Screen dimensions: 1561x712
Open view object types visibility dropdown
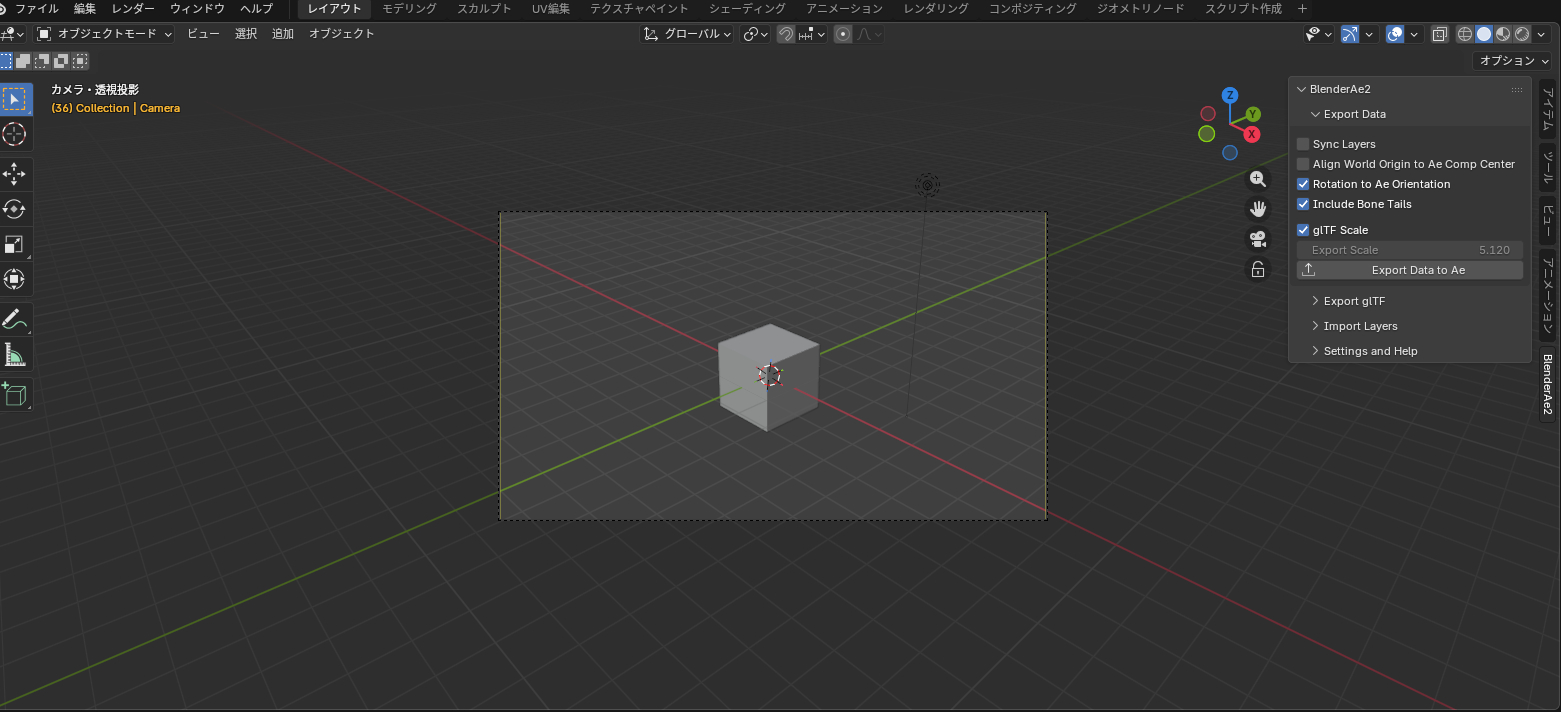[x=1319, y=34]
